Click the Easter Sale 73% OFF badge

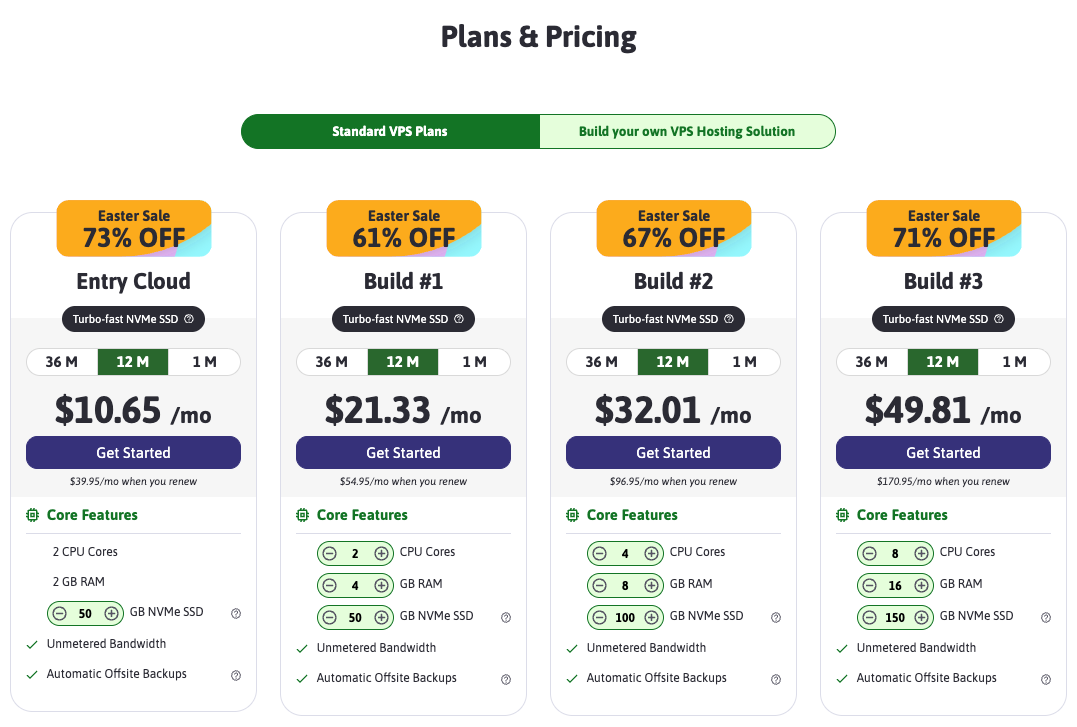pyautogui.click(x=133, y=228)
